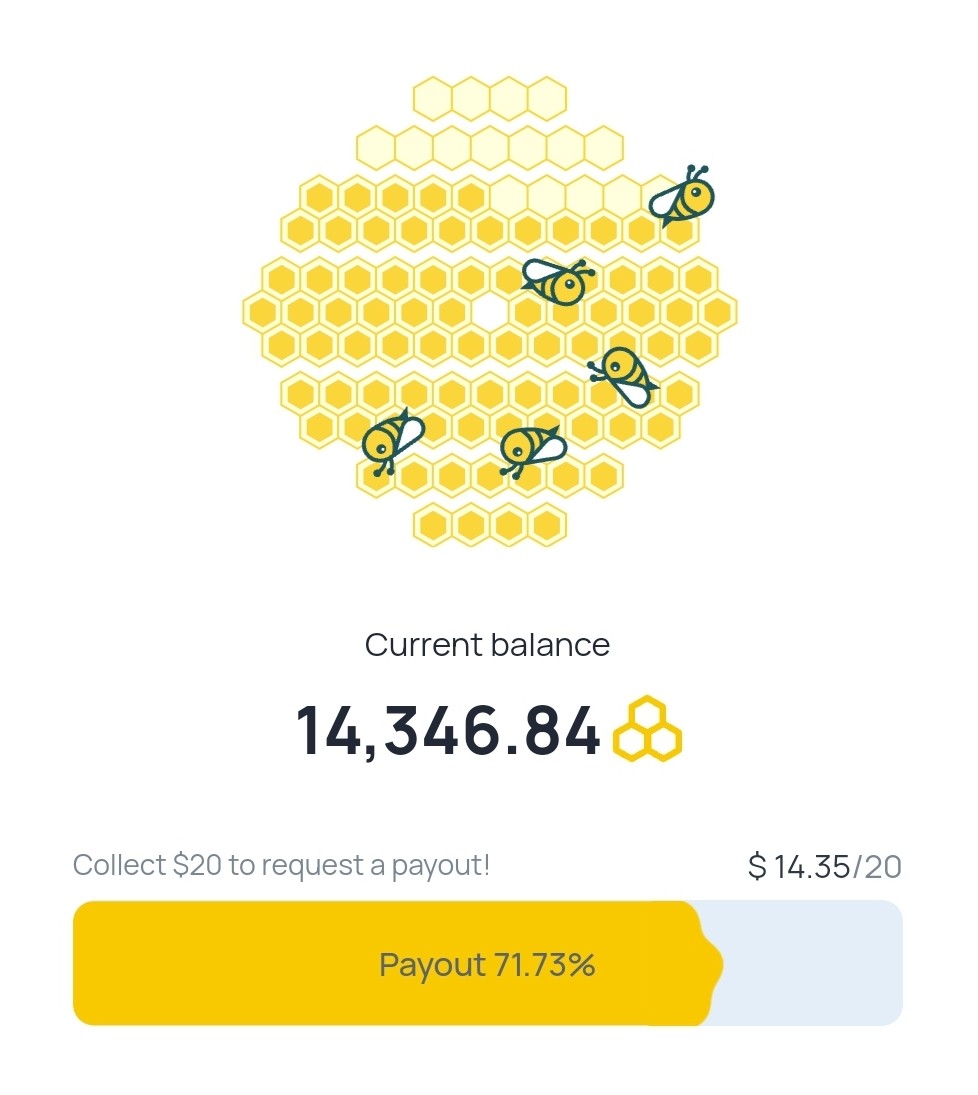Click the Payout 71.73% label text

(487, 965)
